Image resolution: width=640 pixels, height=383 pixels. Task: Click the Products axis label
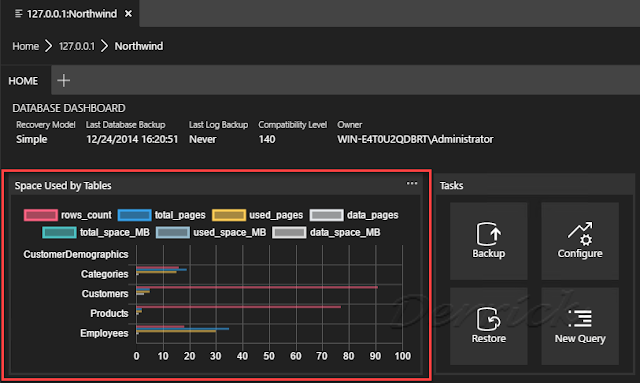[x=109, y=313]
